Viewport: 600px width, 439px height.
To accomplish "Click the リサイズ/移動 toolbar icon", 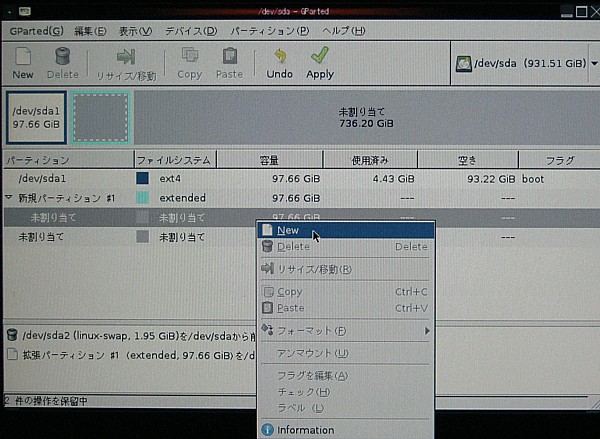I will point(126,57).
